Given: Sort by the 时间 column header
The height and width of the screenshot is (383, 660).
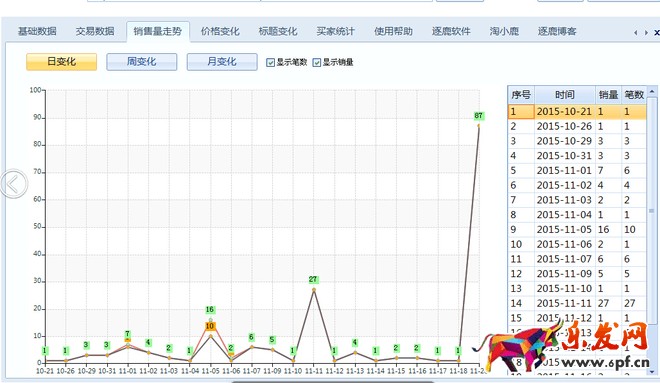Looking at the screenshot, I should [565, 95].
